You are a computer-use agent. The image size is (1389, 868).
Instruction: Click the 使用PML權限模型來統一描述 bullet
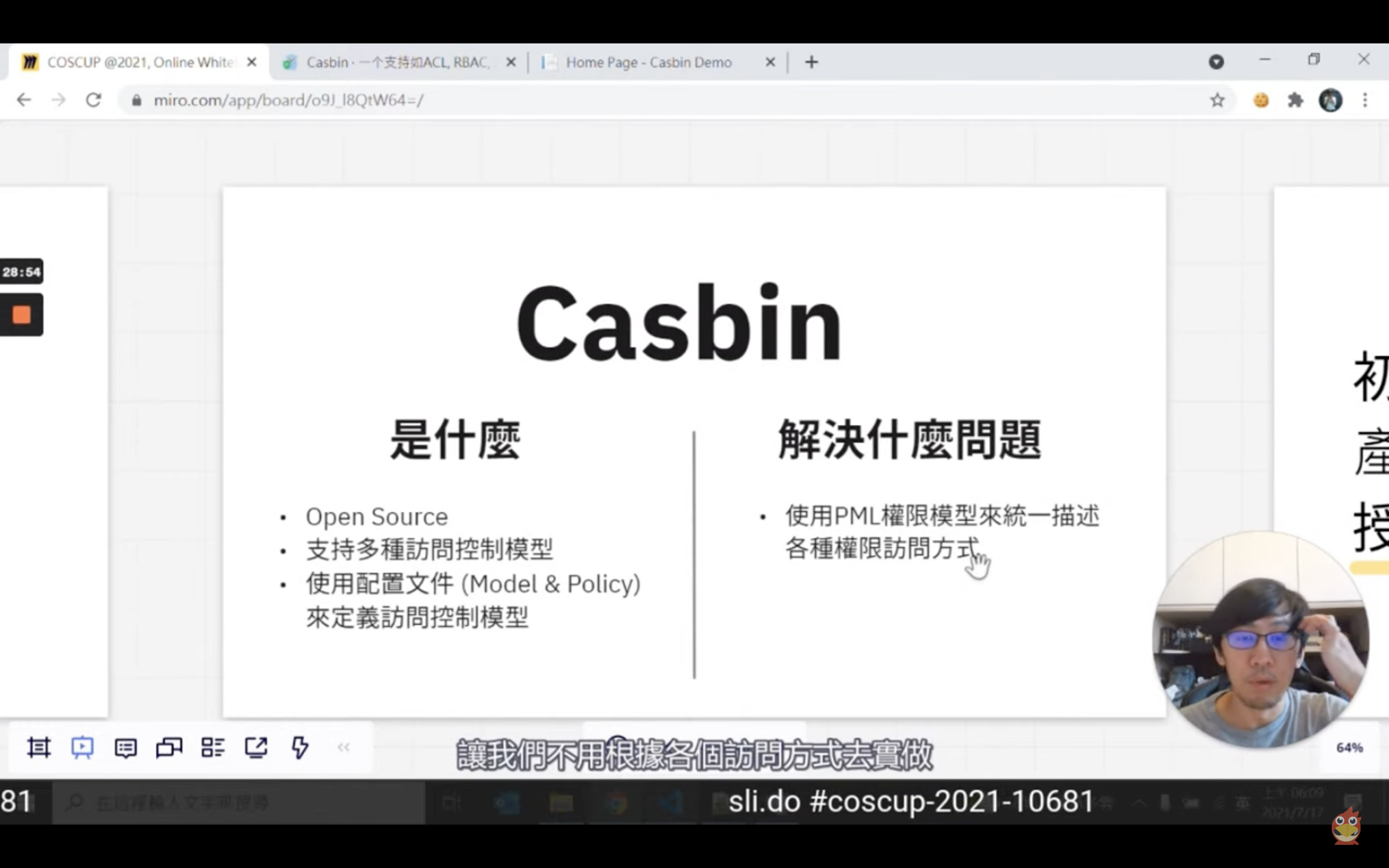(x=942, y=515)
